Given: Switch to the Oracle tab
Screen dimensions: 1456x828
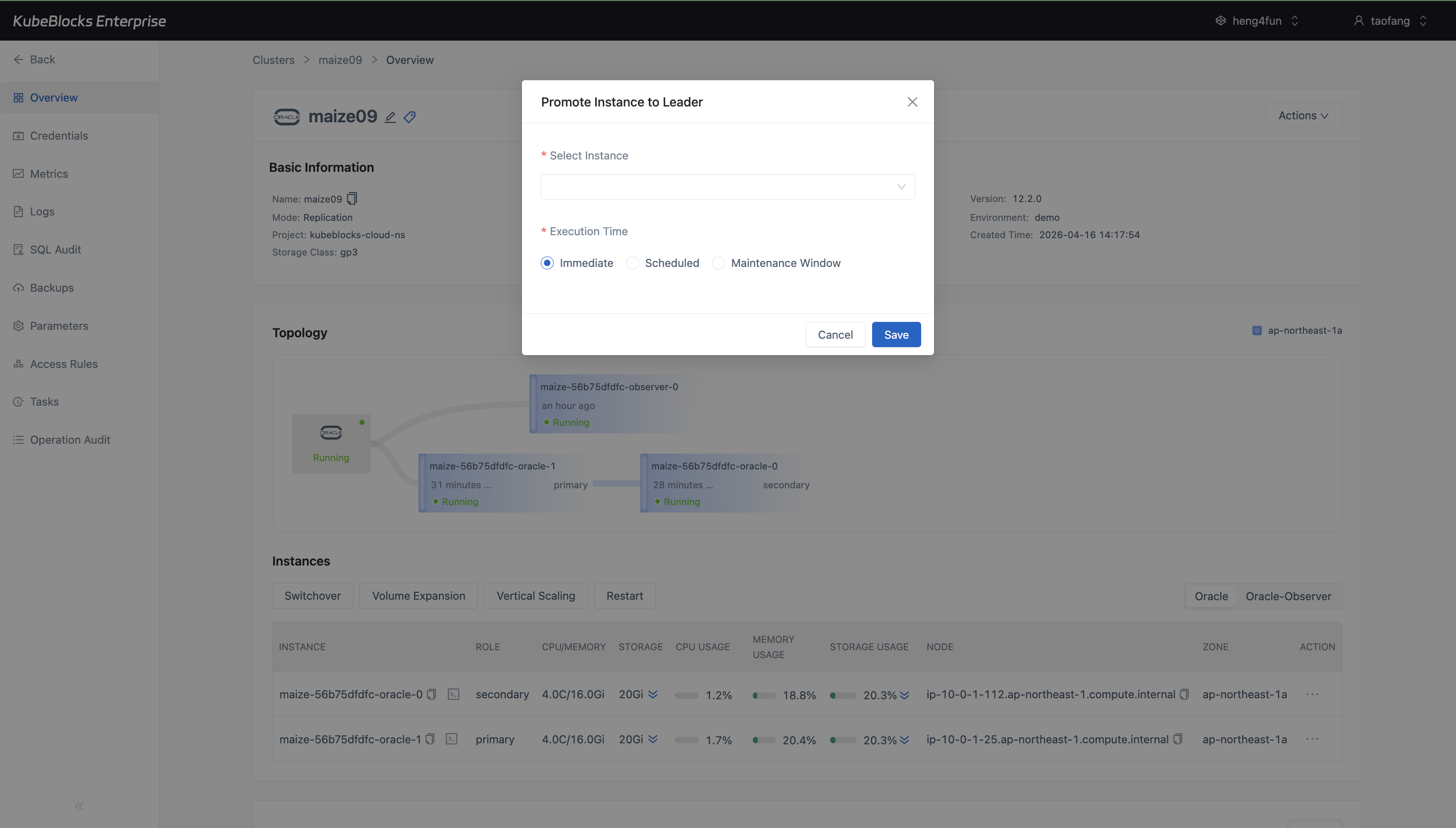Looking at the screenshot, I should tap(1211, 596).
